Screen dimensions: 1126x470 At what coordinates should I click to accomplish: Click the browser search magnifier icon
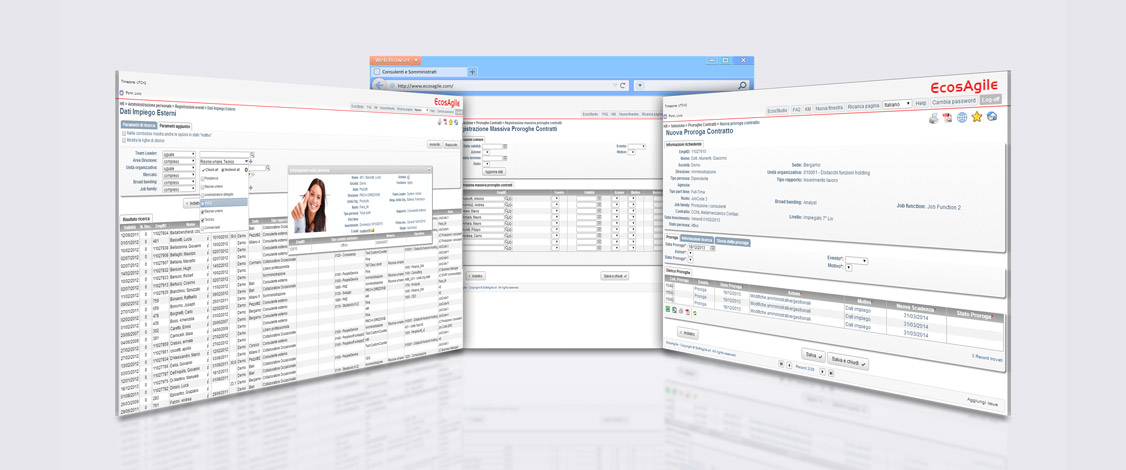pyautogui.click(x=742, y=85)
